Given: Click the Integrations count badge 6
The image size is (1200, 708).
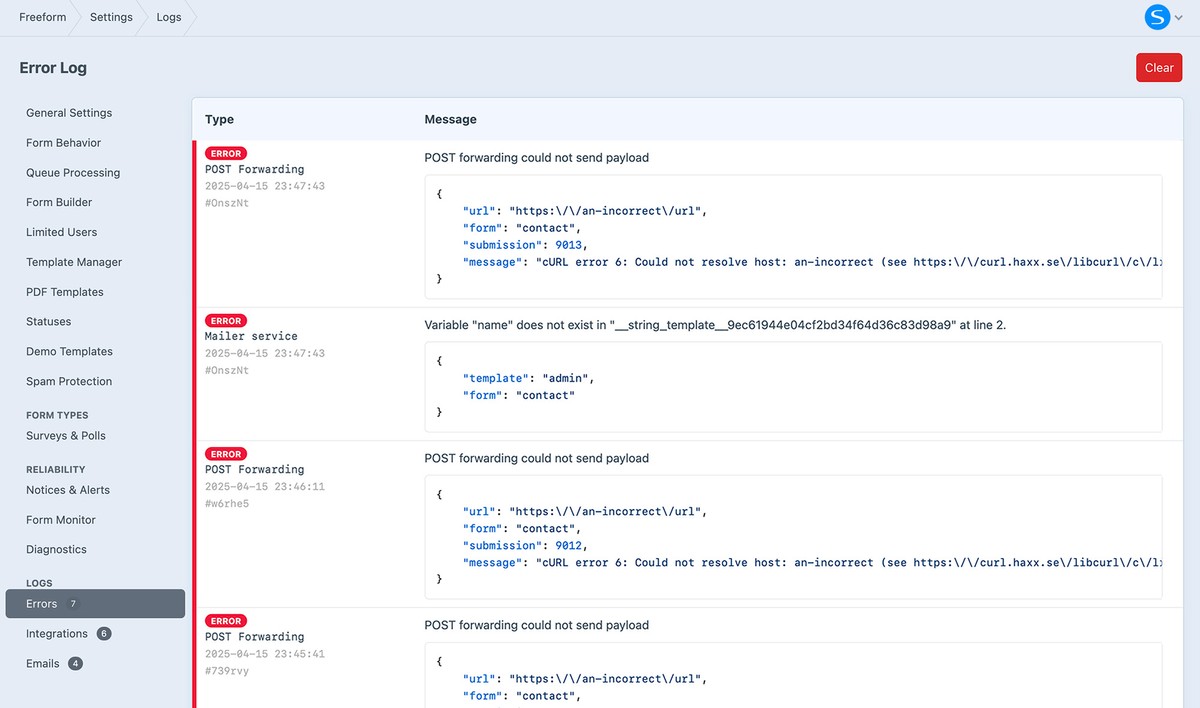Looking at the screenshot, I should 104,634.
